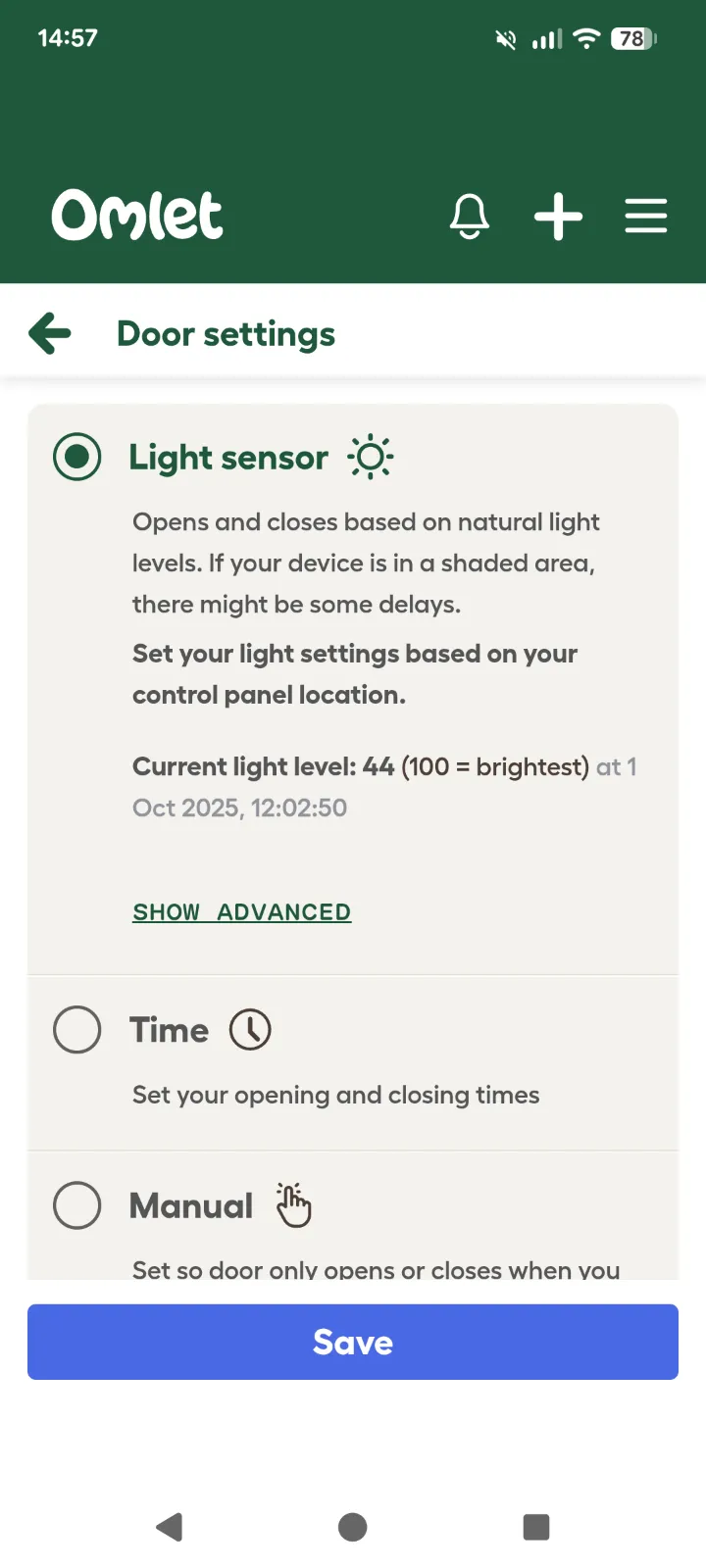Tap the clock icon beside Time
The width and height of the screenshot is (706, 1568).
point(250,1030)
